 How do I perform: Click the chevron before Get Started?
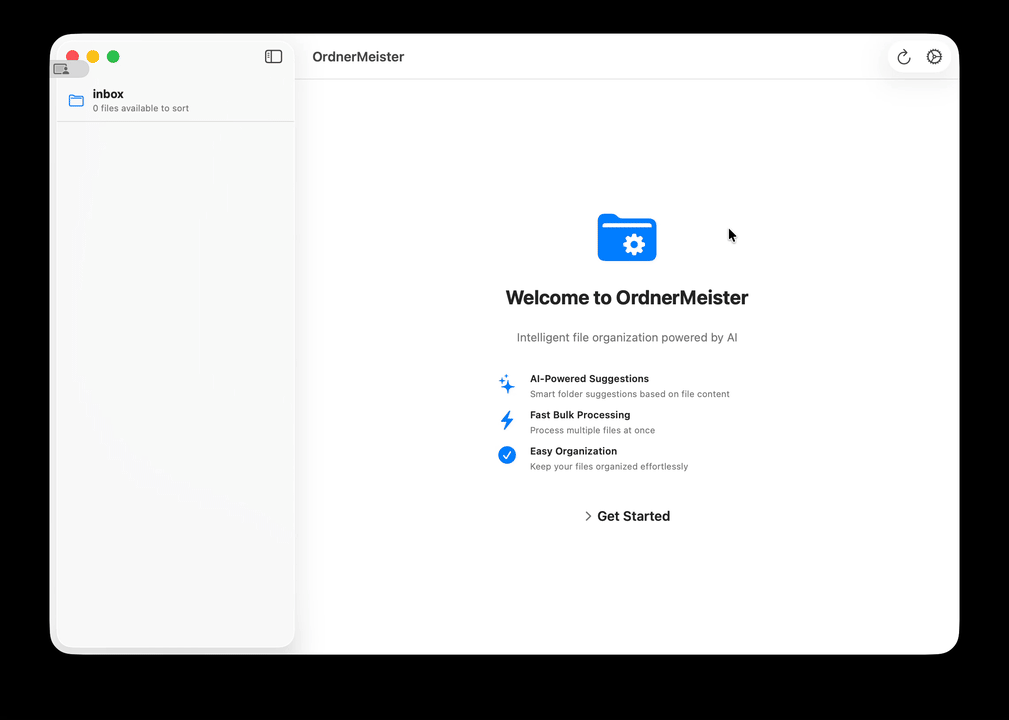pyautogui.click(x=588, y=516)
